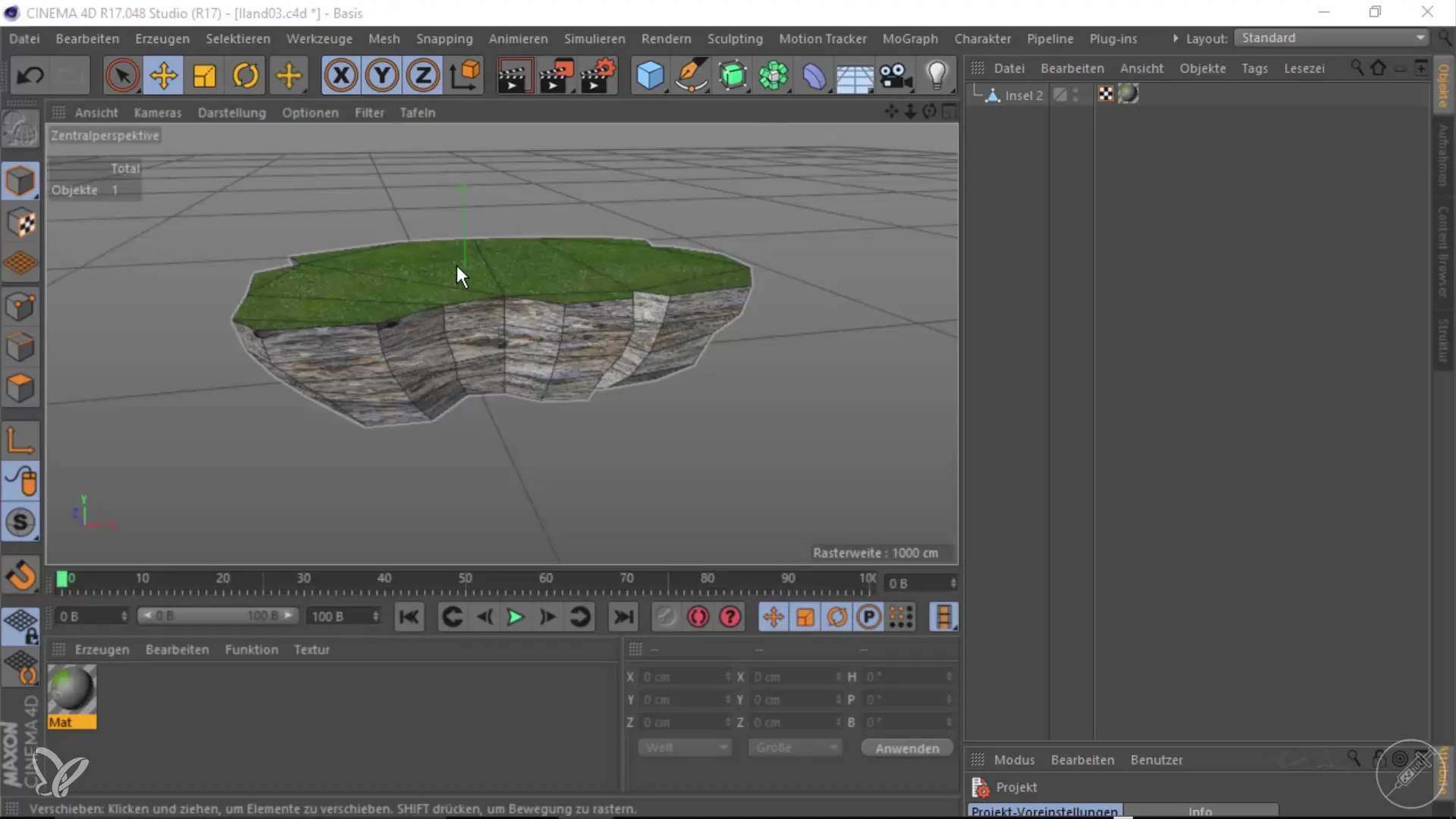Click Insel 2 texture tag sphere
Image resolution: width=1456 pixels, height=819 pixels.
click(x=1128, y=94)
